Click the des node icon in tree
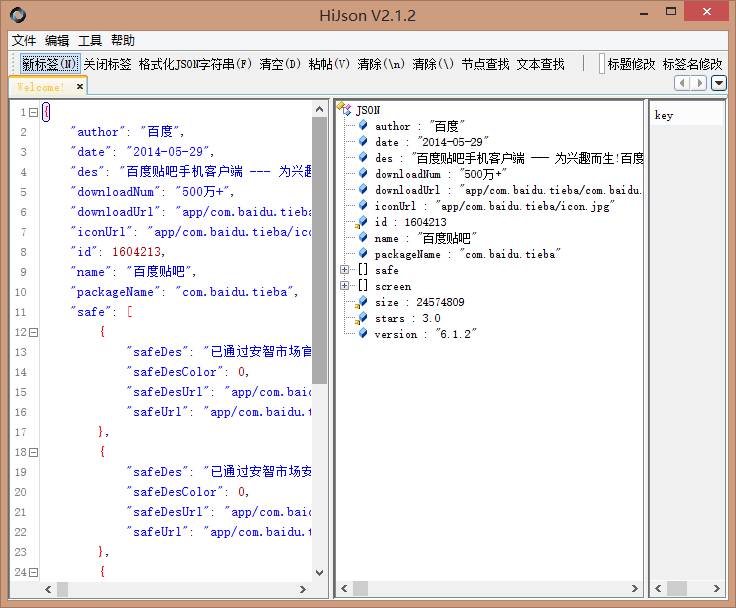This screenshot has width=736, height=608. (x=363, y=157)
